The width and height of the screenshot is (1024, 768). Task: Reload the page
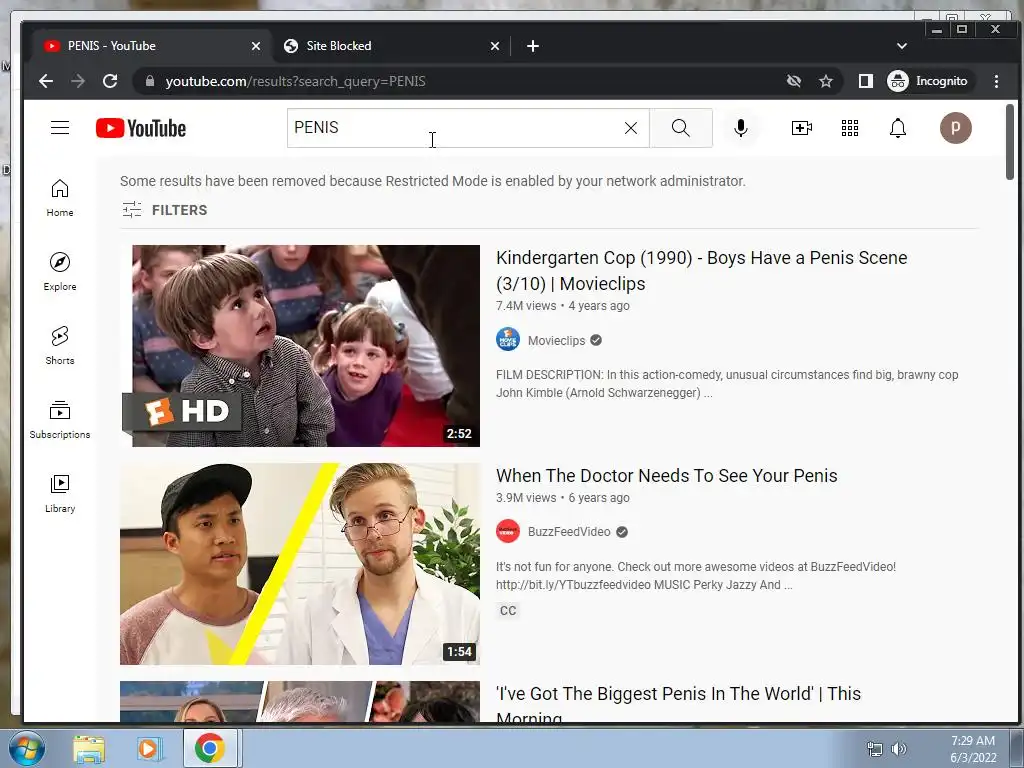pyautogui.click(x=110, y=81)
